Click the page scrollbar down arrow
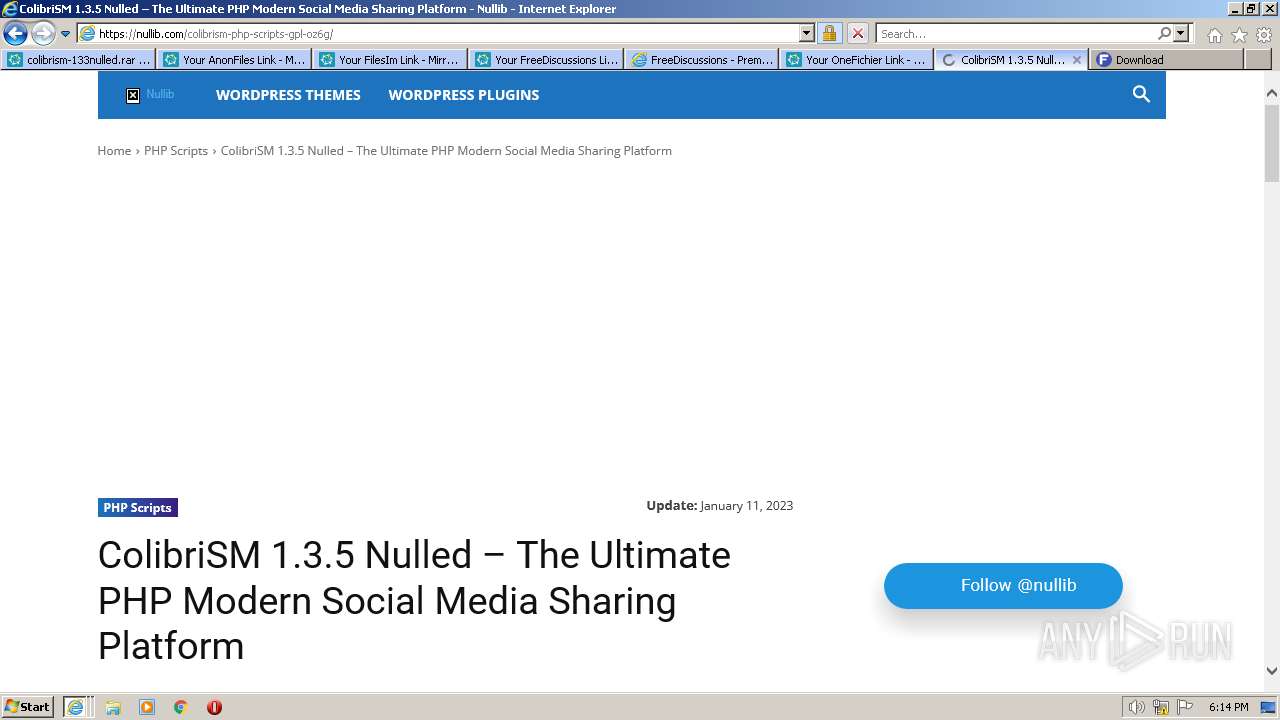Screen dimensions: 1280x720 (1271, 671)
